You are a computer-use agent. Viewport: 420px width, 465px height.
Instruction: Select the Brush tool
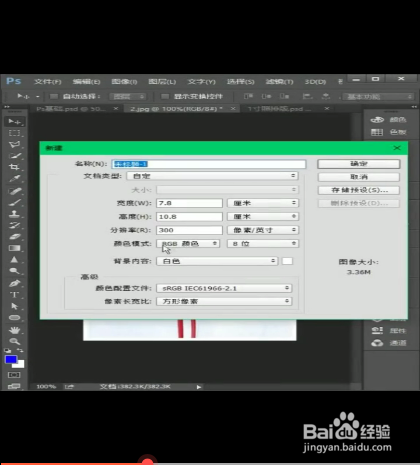tap(14, 202)
